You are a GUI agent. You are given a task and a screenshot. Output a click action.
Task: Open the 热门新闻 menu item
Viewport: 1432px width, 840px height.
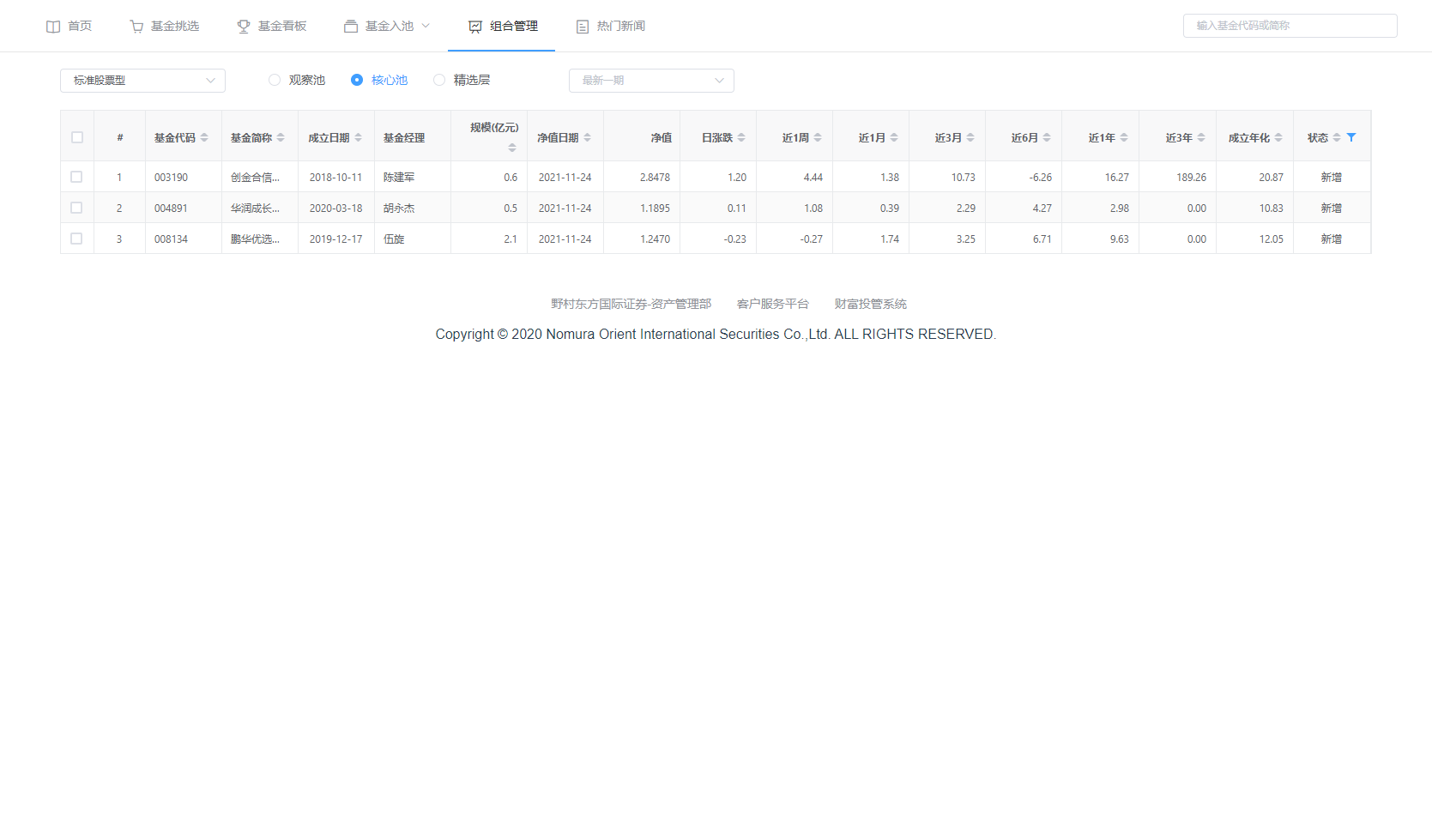coord(610,26)
